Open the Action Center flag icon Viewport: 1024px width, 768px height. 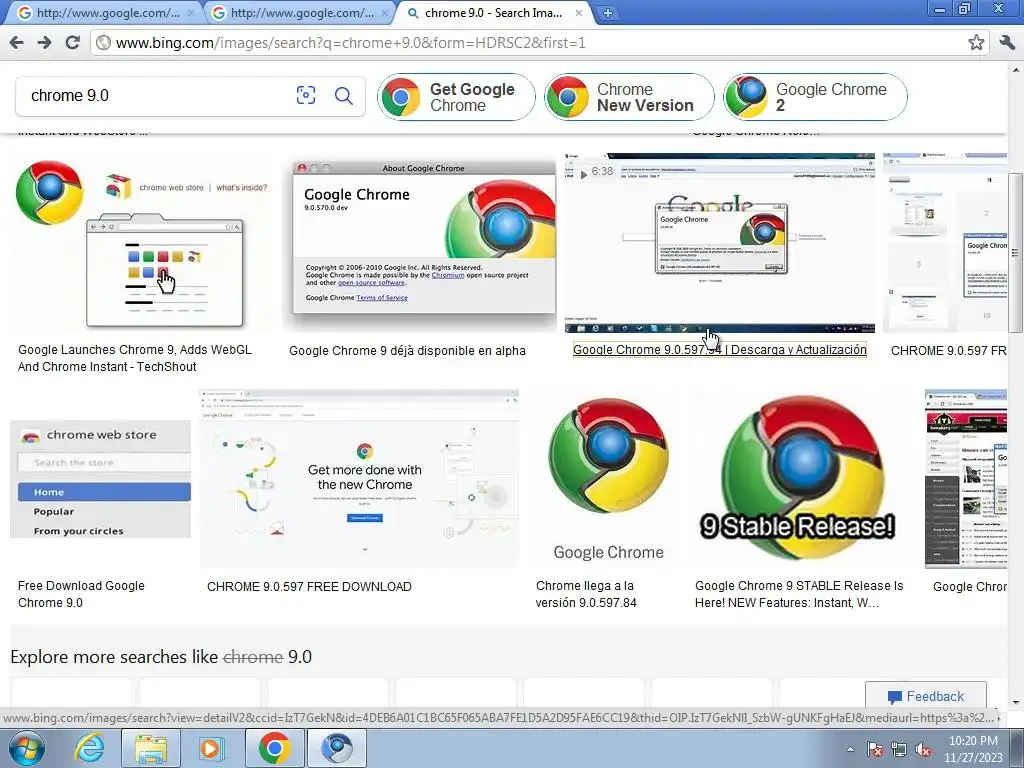874,750
